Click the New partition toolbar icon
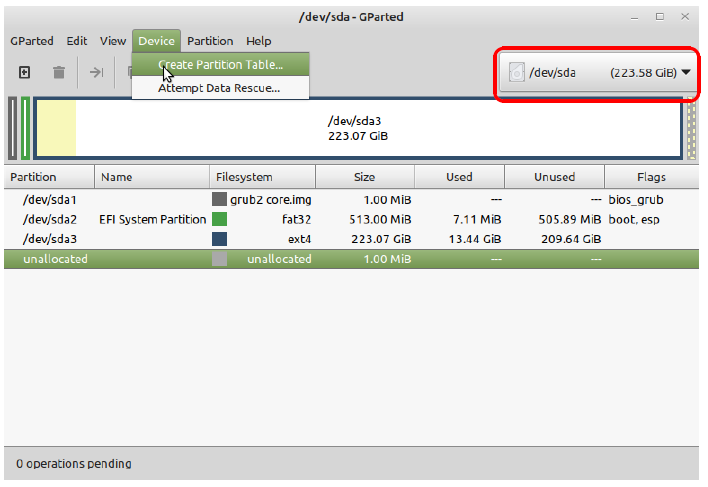Image resolution: width=708 pixels, height=487 pixels. click(x=25, y=72)
